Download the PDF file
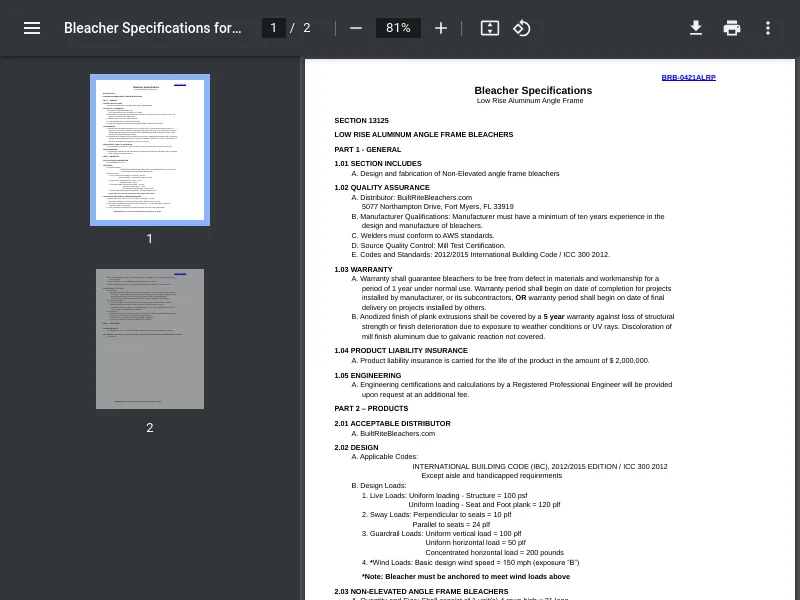The image size is (800, 600). point(696,28)
